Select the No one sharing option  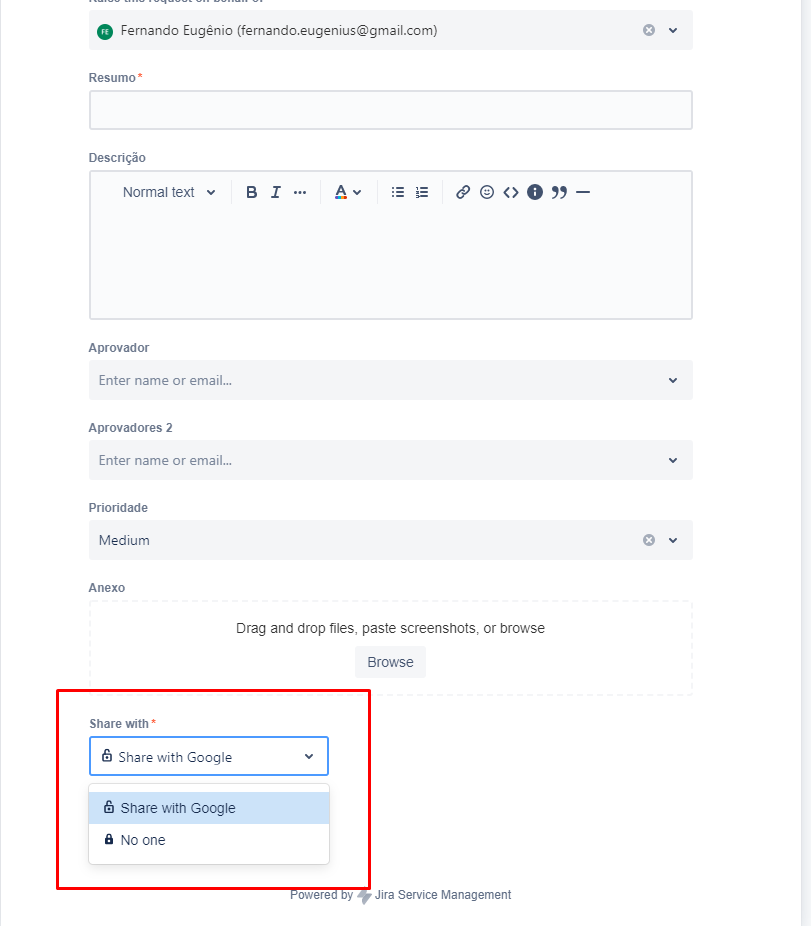tap(209, 840)
